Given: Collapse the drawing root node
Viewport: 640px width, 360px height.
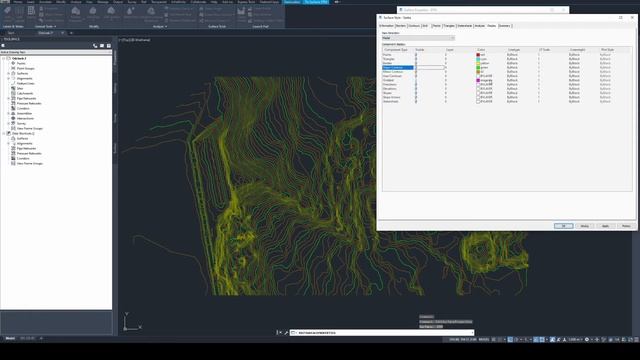Looking at the screenshot, I should coord(4,58).
